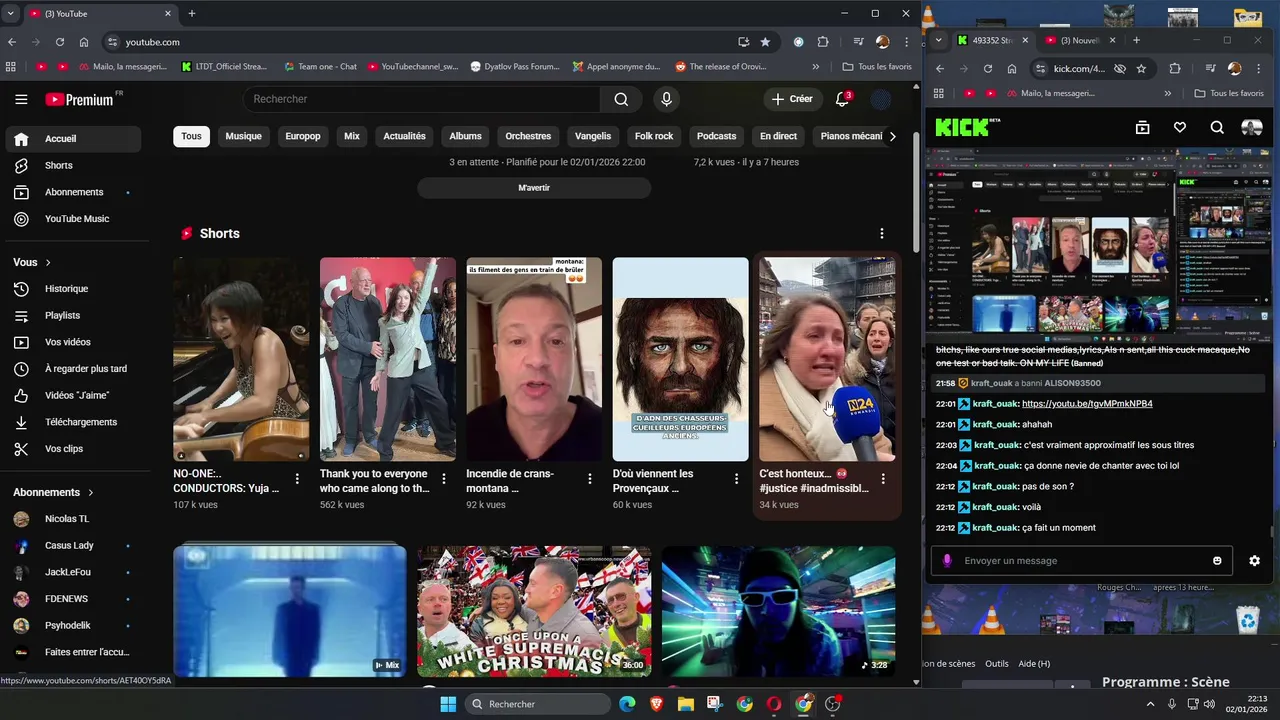Show hidden bookmarks in Kick window

(1167, 93)
